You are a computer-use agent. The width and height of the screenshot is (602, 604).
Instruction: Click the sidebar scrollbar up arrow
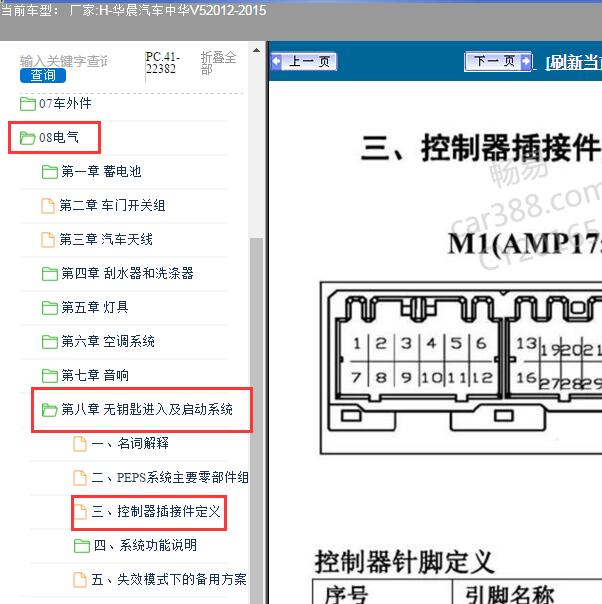pos(257,50)
